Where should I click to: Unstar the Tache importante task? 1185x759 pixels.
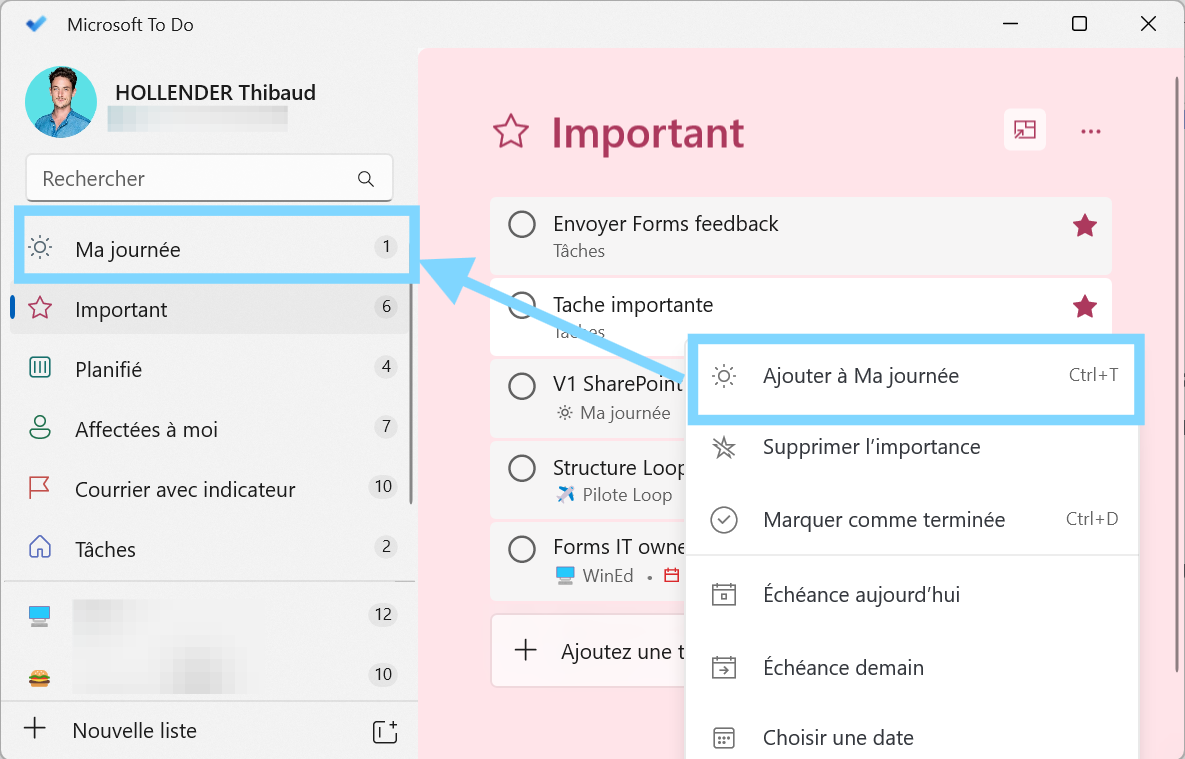tap(1085, 307)
